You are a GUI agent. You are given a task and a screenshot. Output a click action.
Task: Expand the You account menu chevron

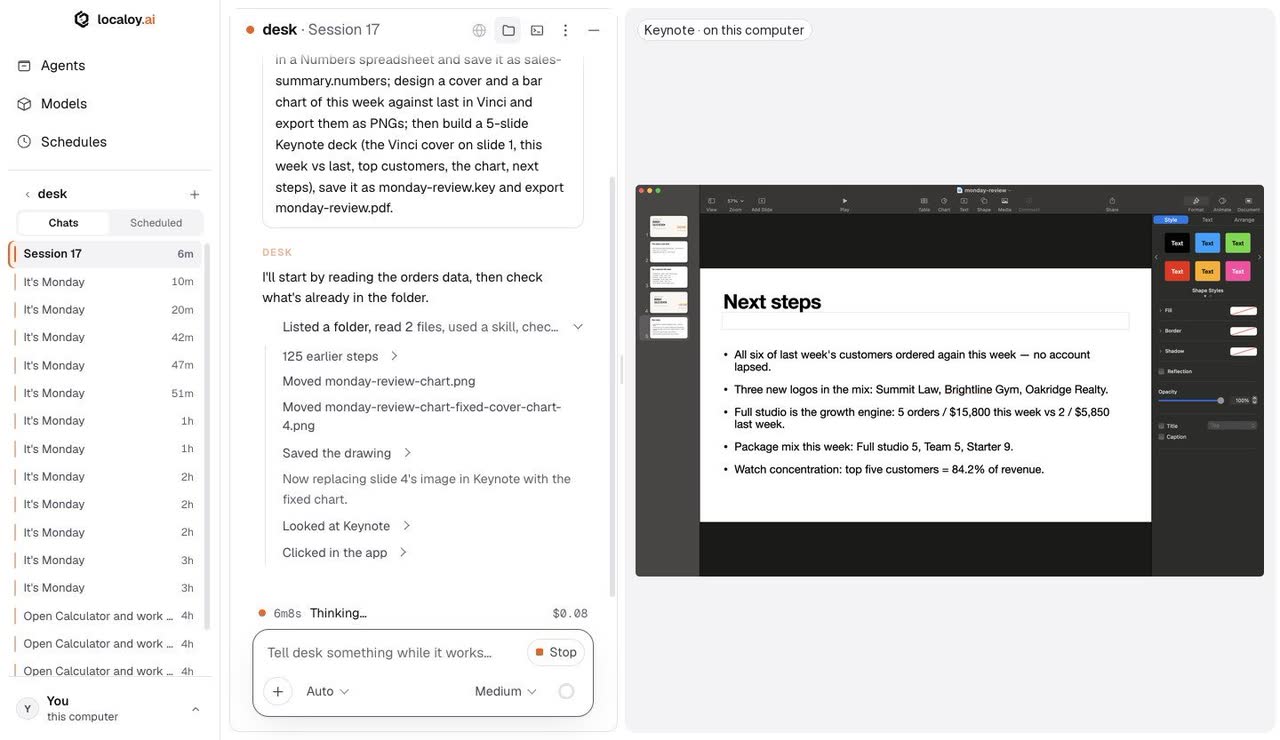pyautogui.click(x=195, y=709)
